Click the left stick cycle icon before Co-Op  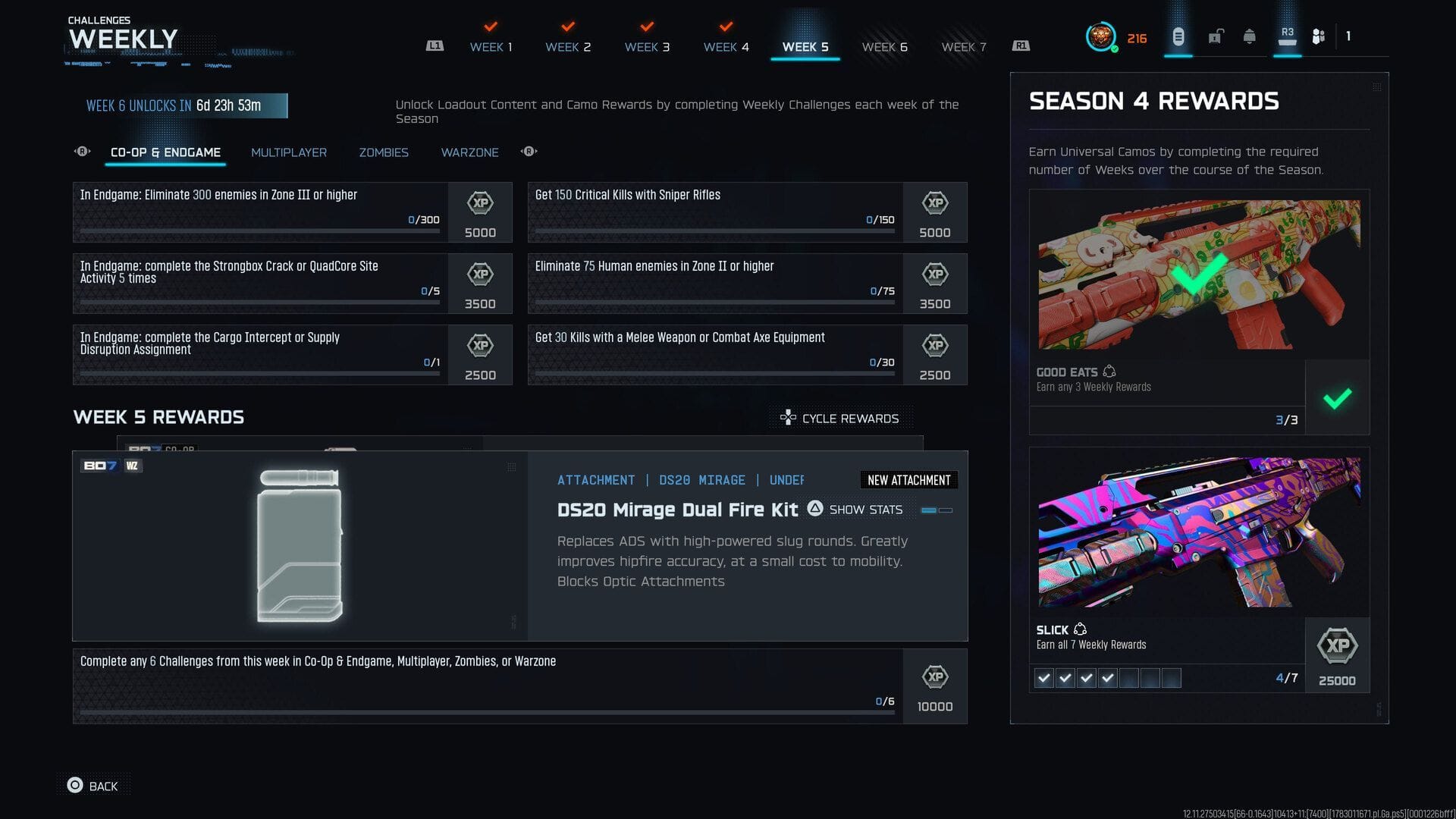click(x=82, y=152)
